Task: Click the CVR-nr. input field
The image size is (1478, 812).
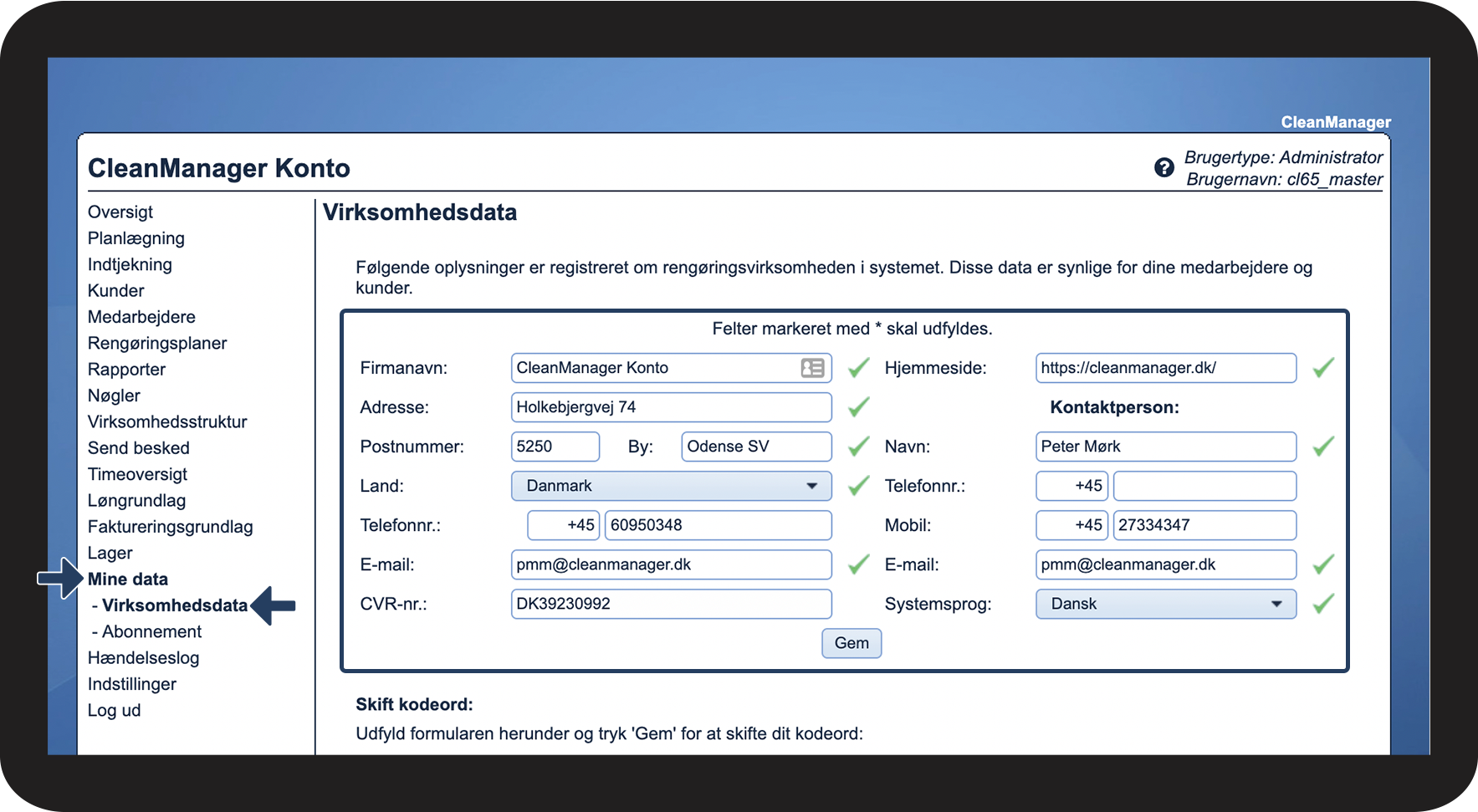Action: click(x=671, y=604)
